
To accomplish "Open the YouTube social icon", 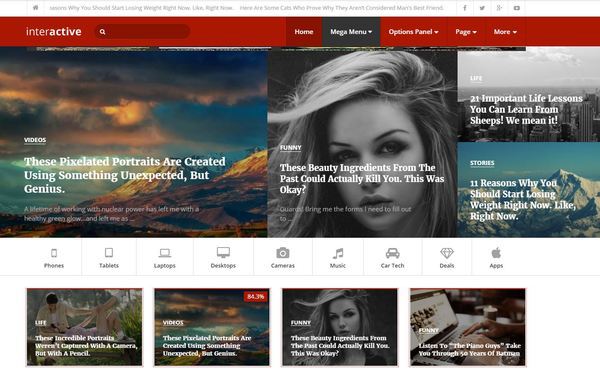I will [517, 8].
